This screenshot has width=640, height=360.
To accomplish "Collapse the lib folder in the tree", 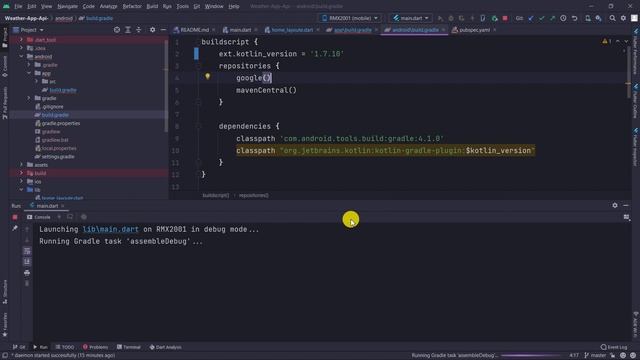I will click(21, 190).
